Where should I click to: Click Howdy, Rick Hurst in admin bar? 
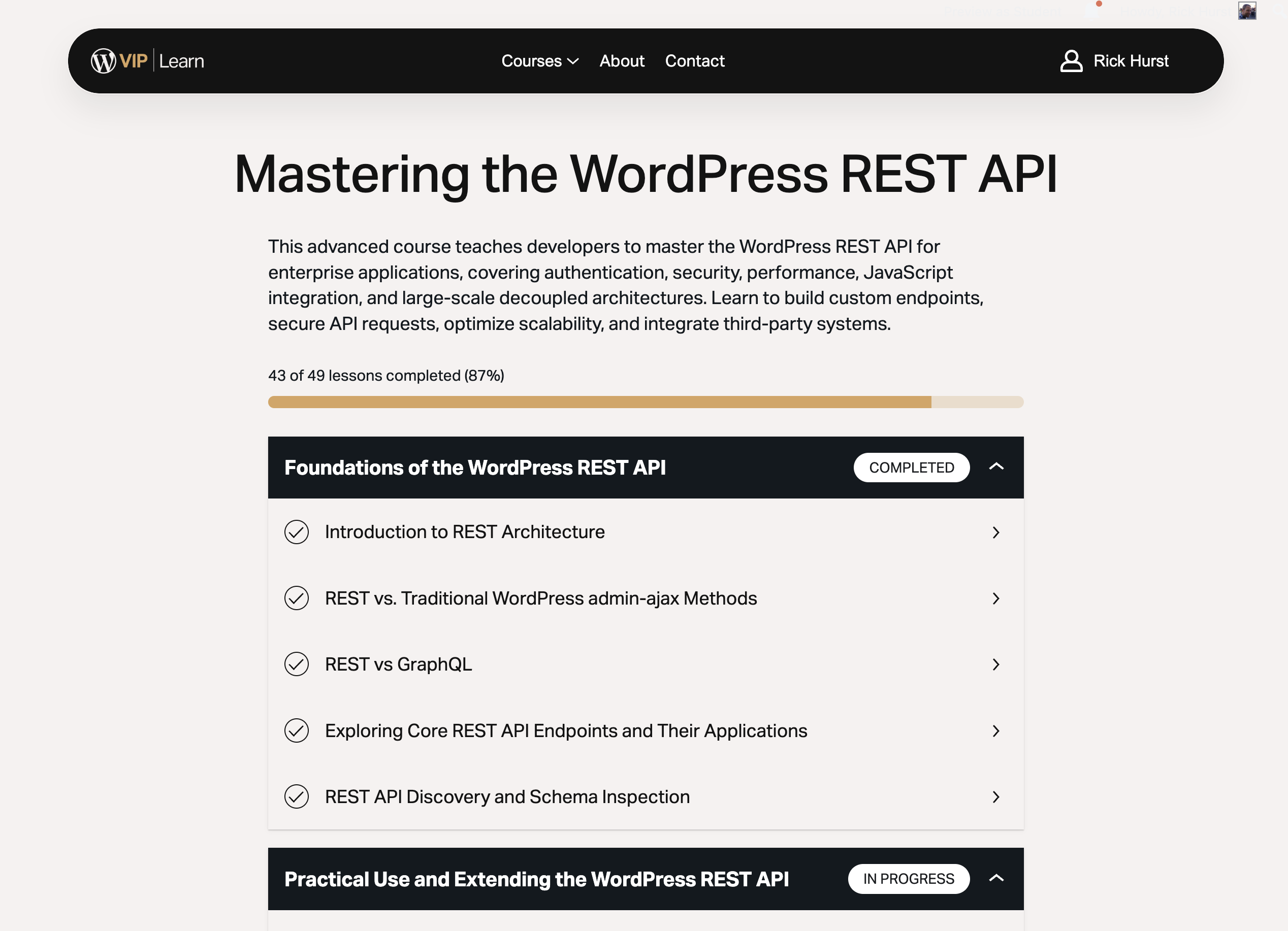(x=1176, y=11)
